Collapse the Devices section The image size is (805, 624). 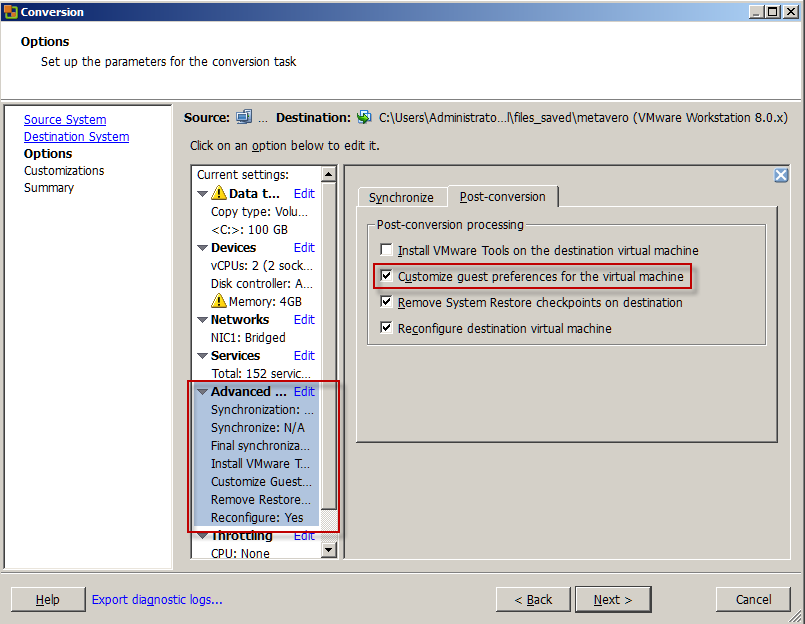coord(203,248)
